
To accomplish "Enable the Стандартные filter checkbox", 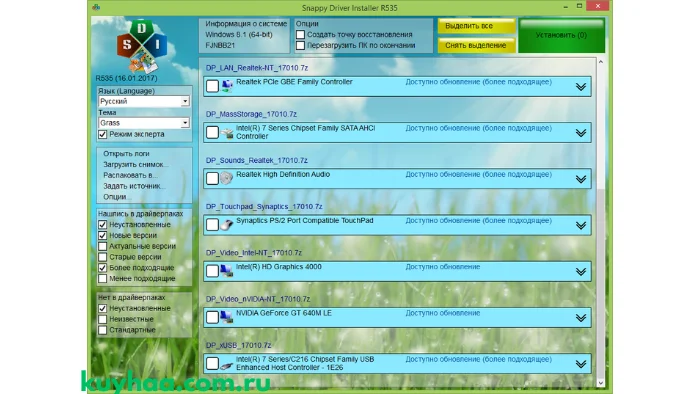I will click(103, 330).
